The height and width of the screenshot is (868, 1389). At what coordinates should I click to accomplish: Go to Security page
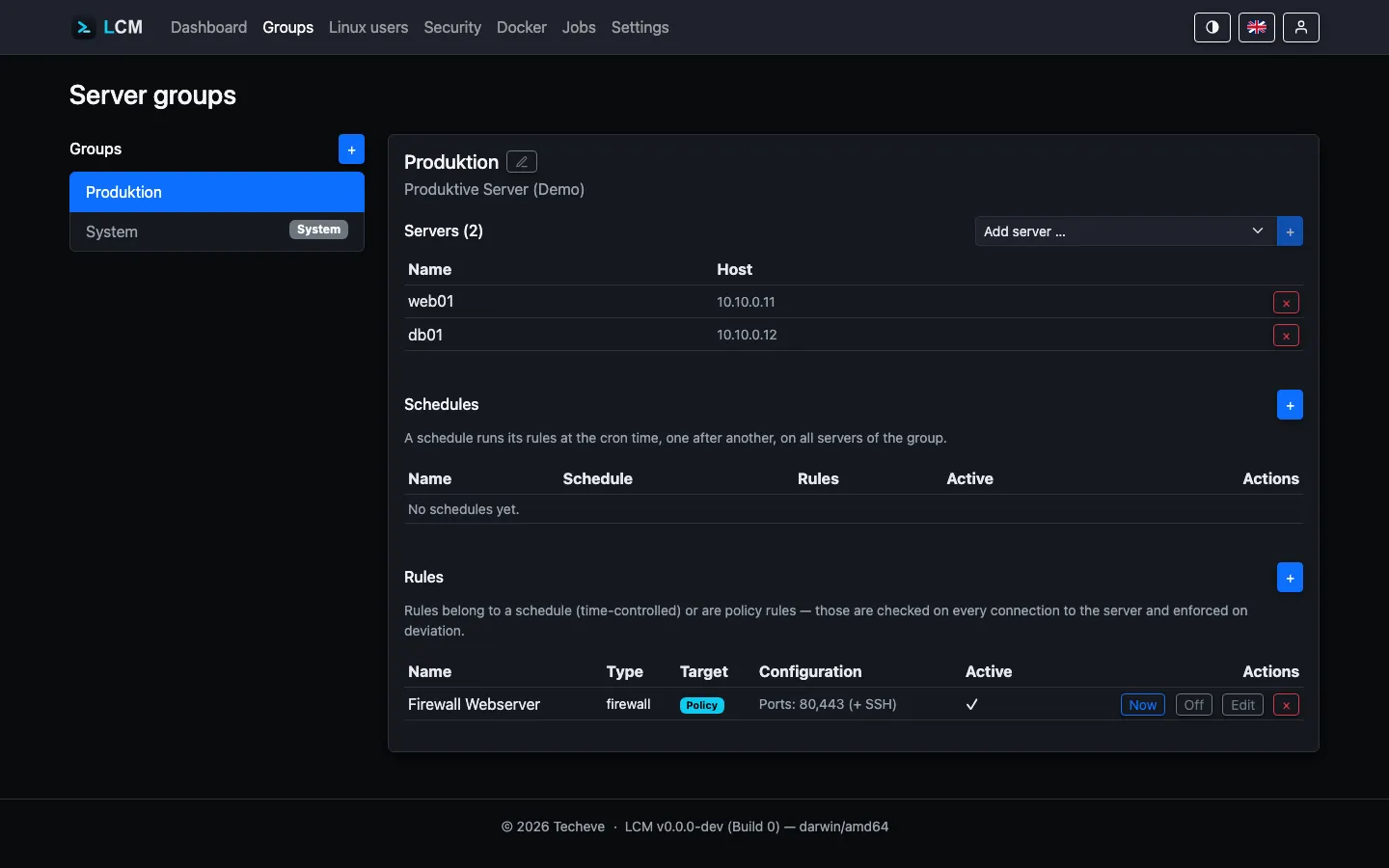tap(452, 27)
